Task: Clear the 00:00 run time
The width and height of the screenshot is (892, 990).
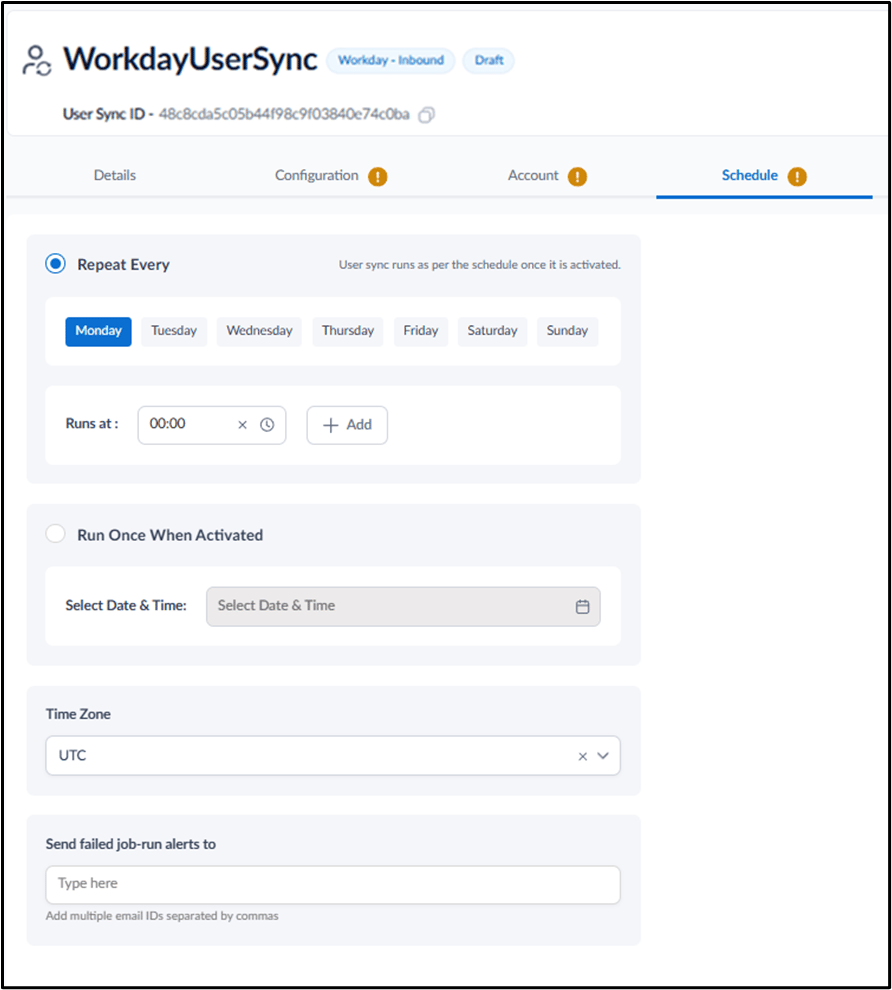Action: (x=242, y=425)
